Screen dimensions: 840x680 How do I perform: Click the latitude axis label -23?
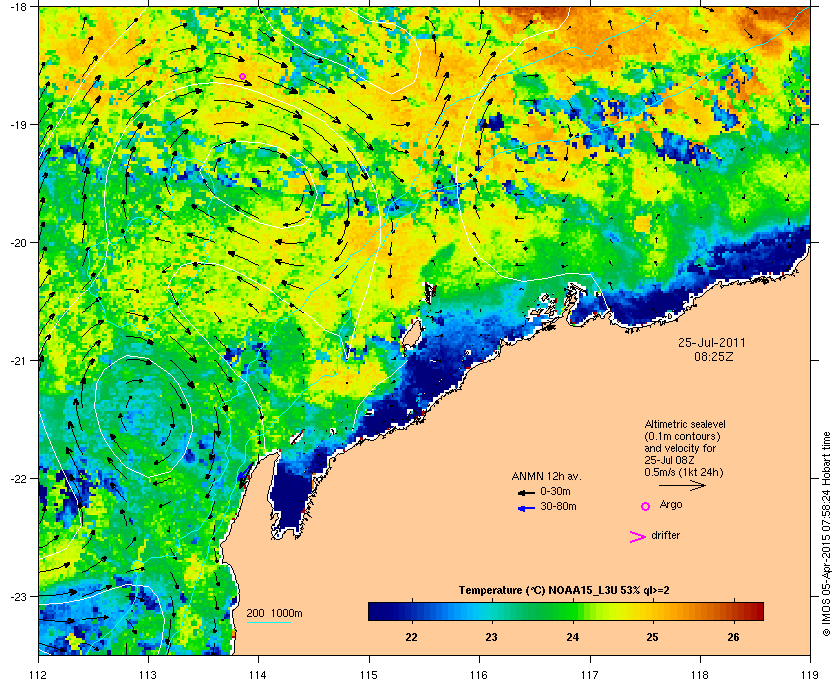18,596
